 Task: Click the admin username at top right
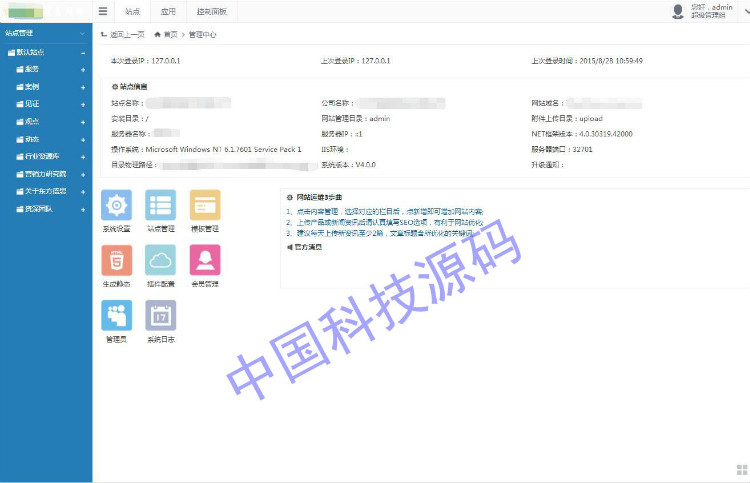click(722, 7)
